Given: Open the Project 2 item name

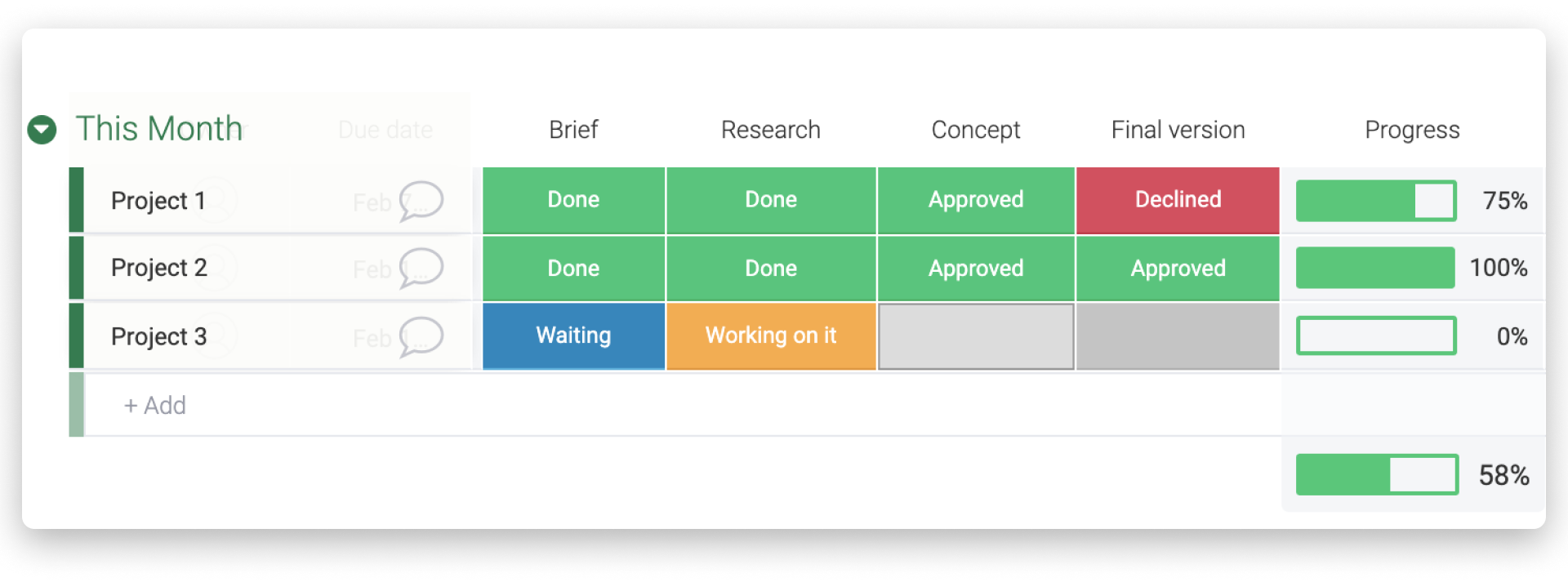Looking at the screenshot, I should pyautogui.click(x=159, y=268).
